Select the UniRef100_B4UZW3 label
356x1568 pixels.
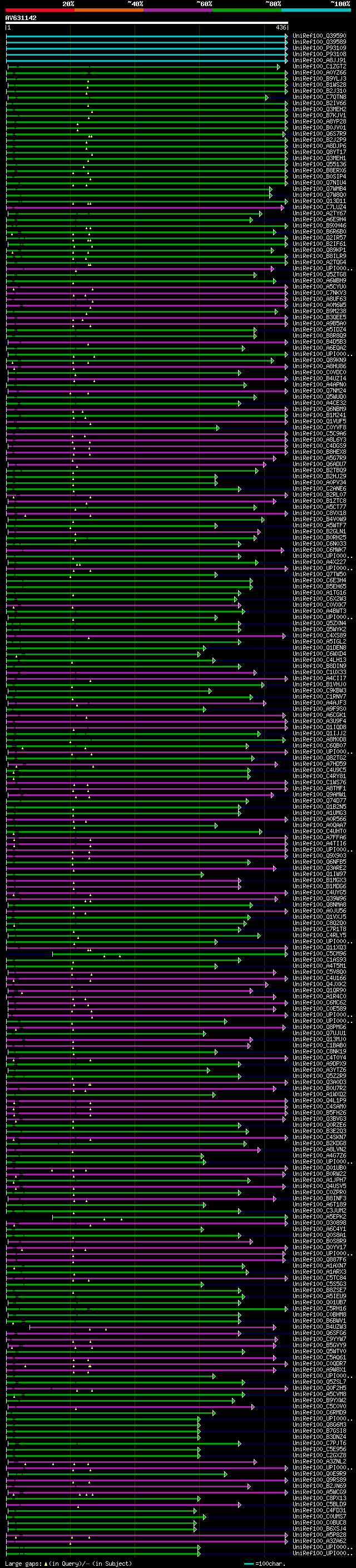click(x=319, y=1327)
